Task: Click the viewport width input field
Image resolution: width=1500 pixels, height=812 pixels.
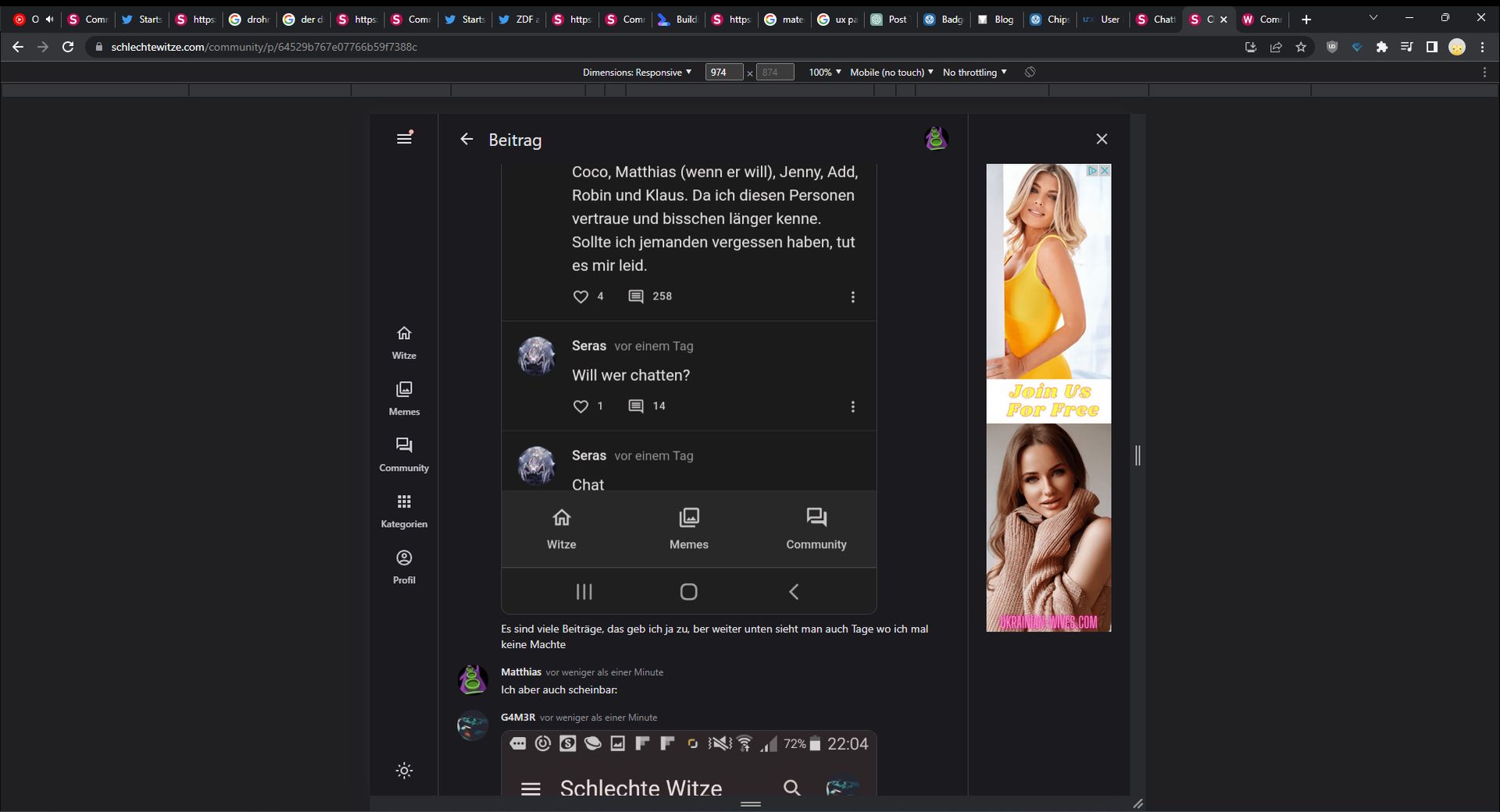Action: pyautogui.click(x=723, y=73)
